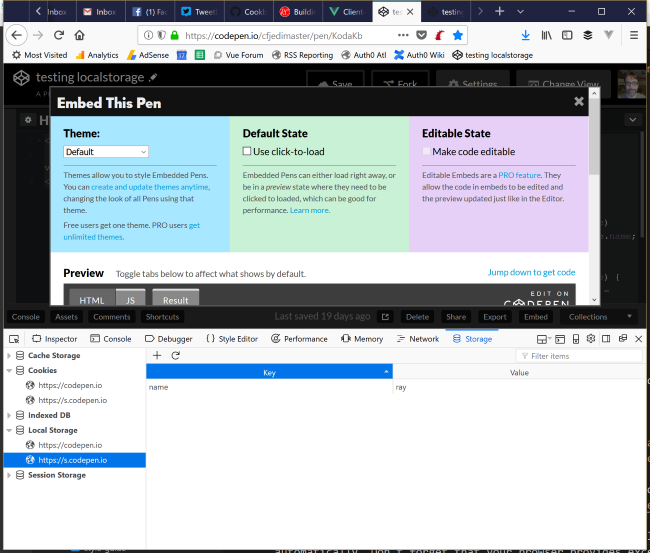This screenshot has width=650, height=553.
Task: Add a new storage item with plus icon
Action: (x=157, y=355)
